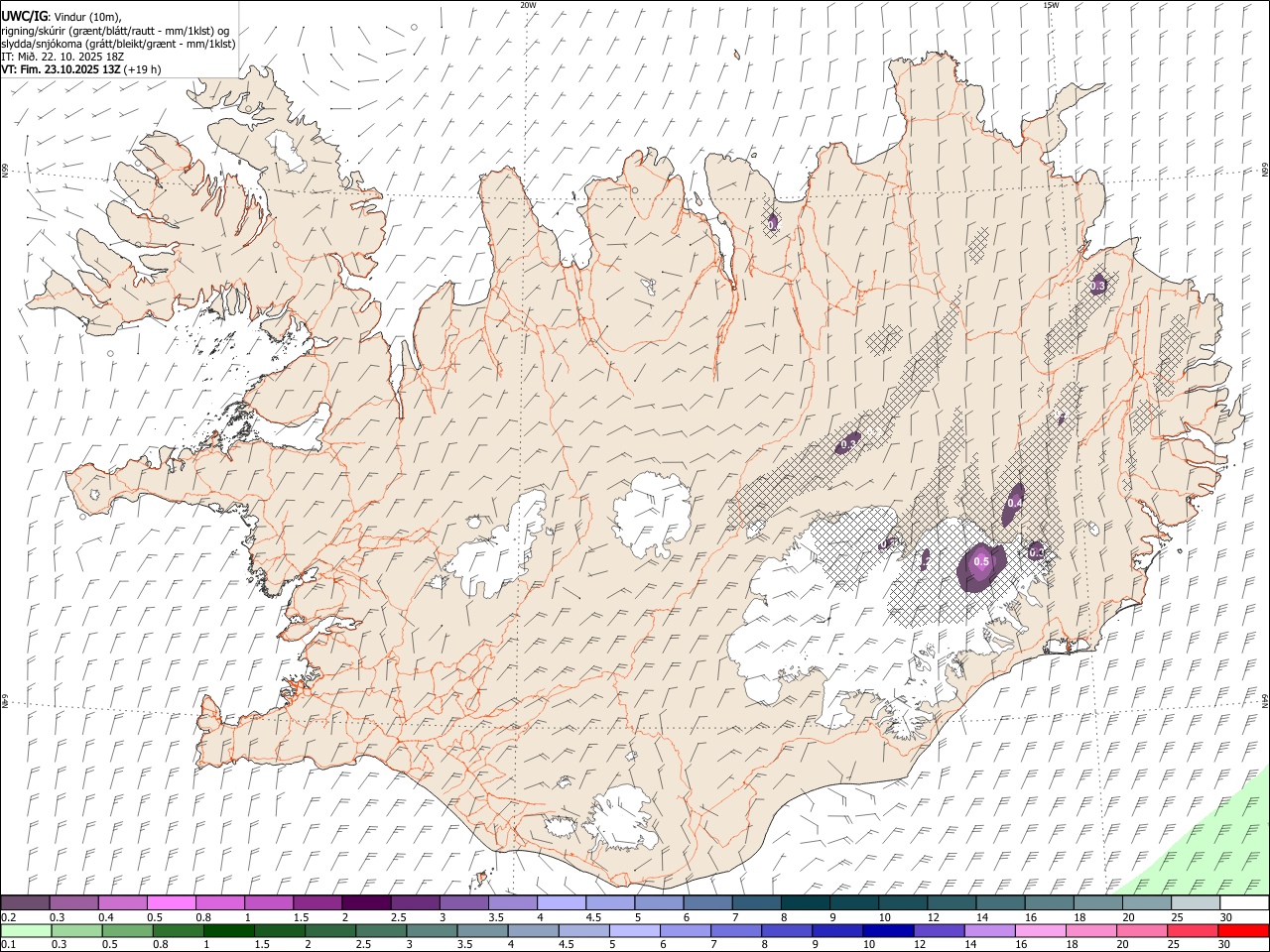Click the bright red swatch in the rain scale
Screen dimensions: 1270x952
[x=1243, y=930]
